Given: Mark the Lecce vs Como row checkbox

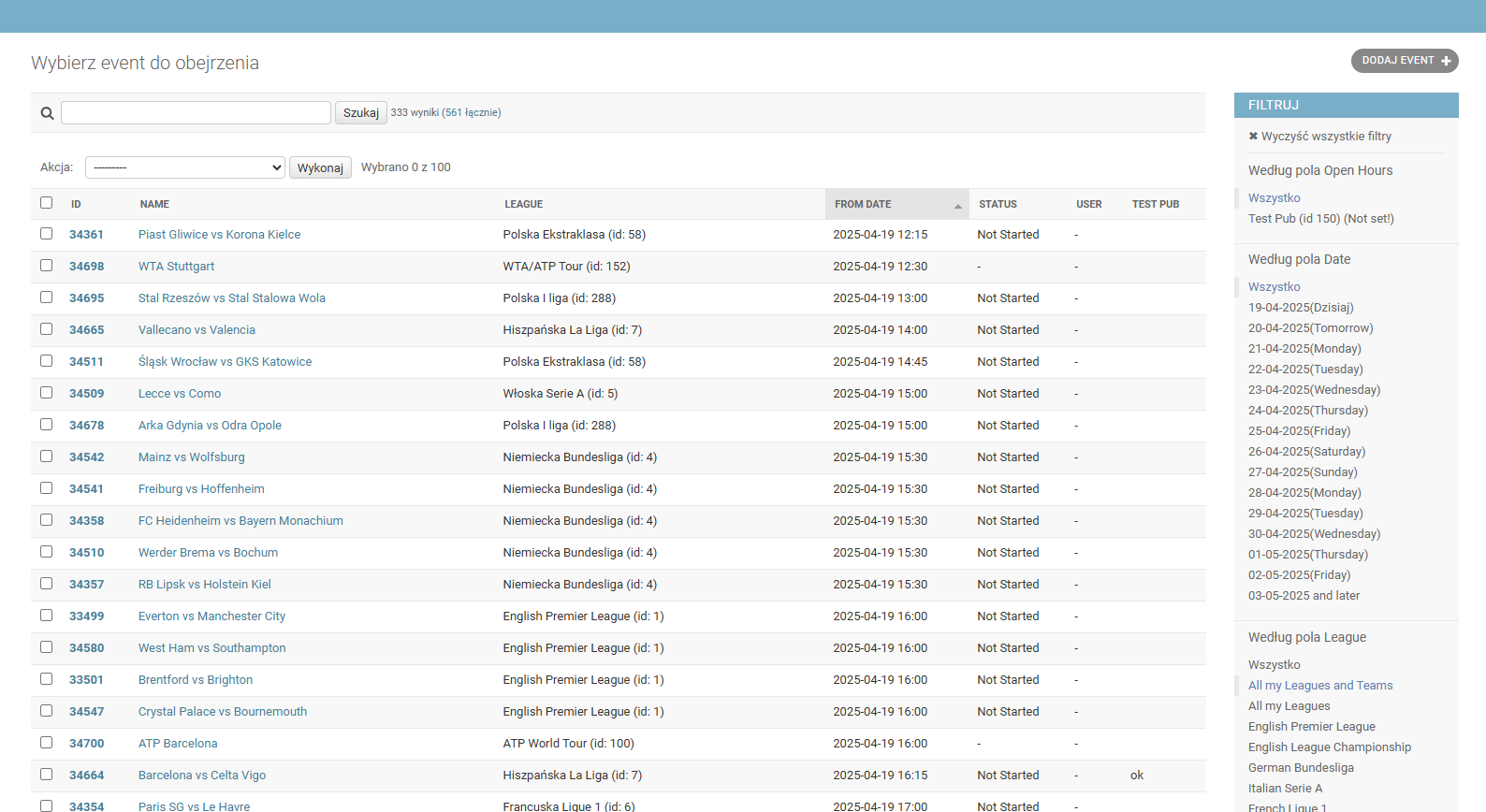Looking at the screenshot, I should [46, 392].
